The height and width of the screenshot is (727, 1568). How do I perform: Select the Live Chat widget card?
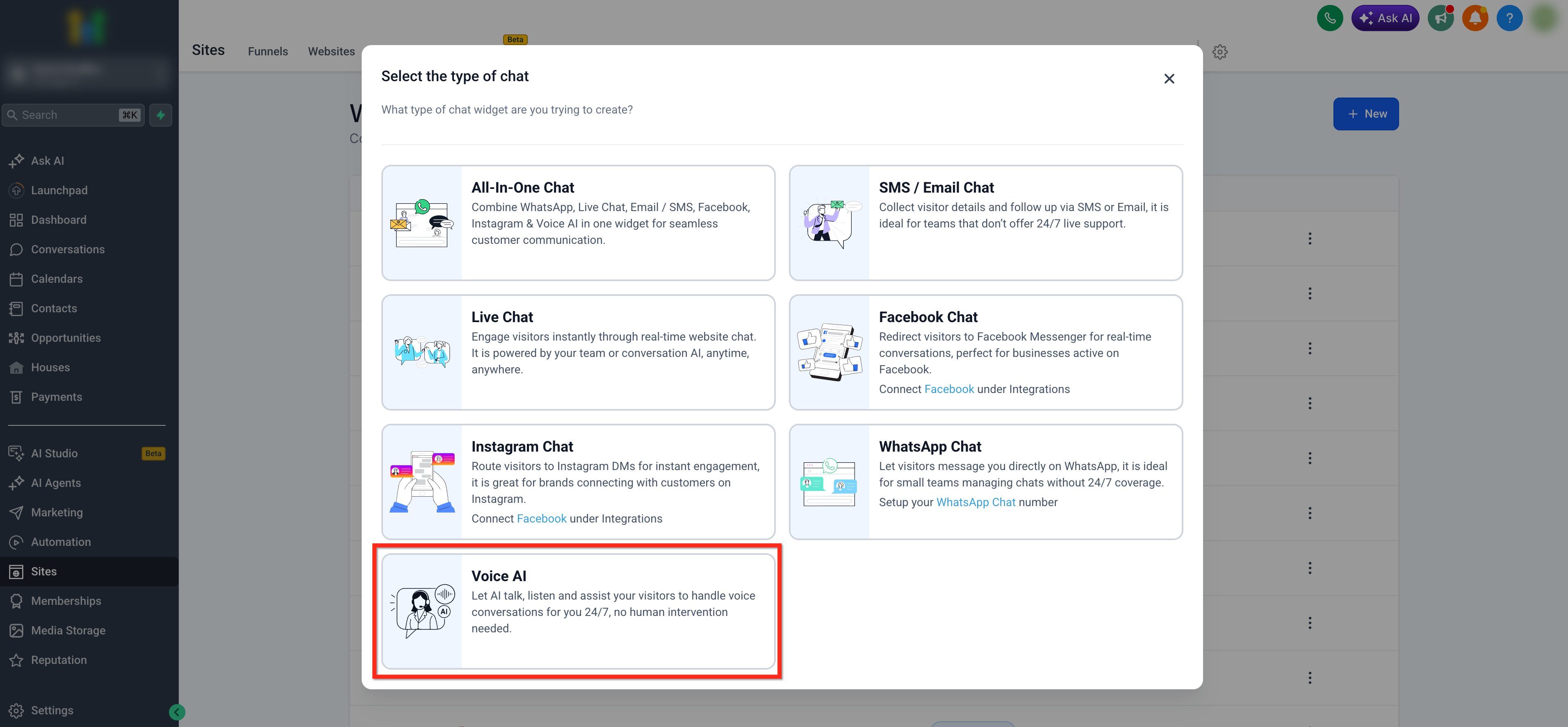[578, 352]
